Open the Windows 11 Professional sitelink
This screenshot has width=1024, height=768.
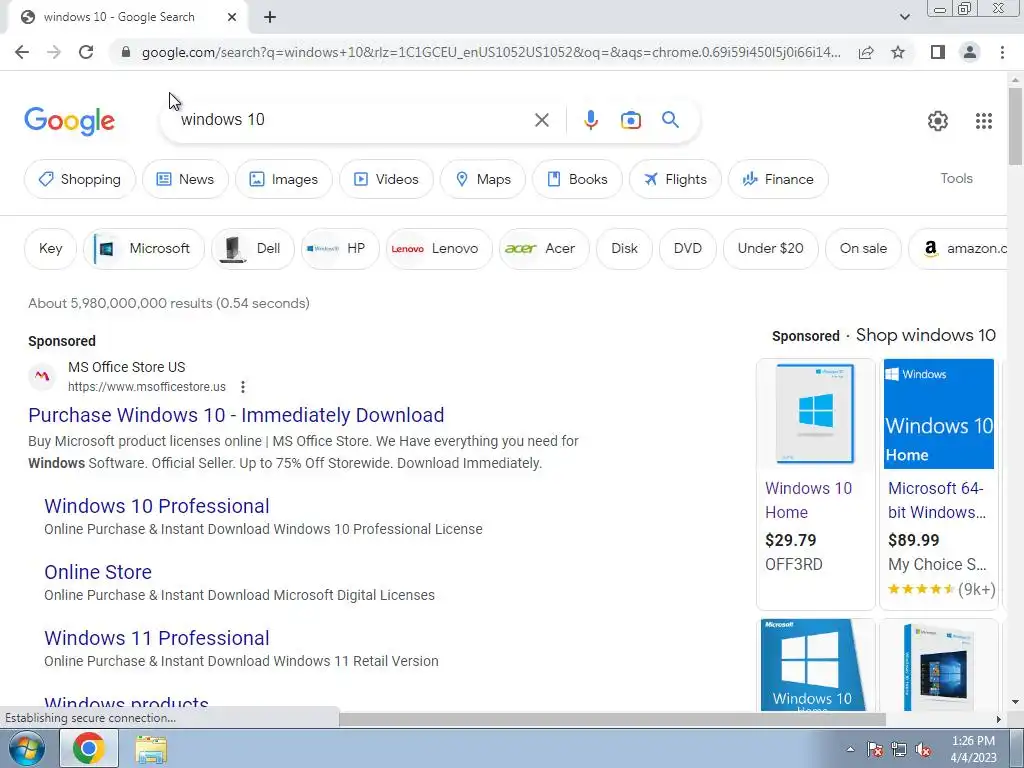(x=157, y=638)
